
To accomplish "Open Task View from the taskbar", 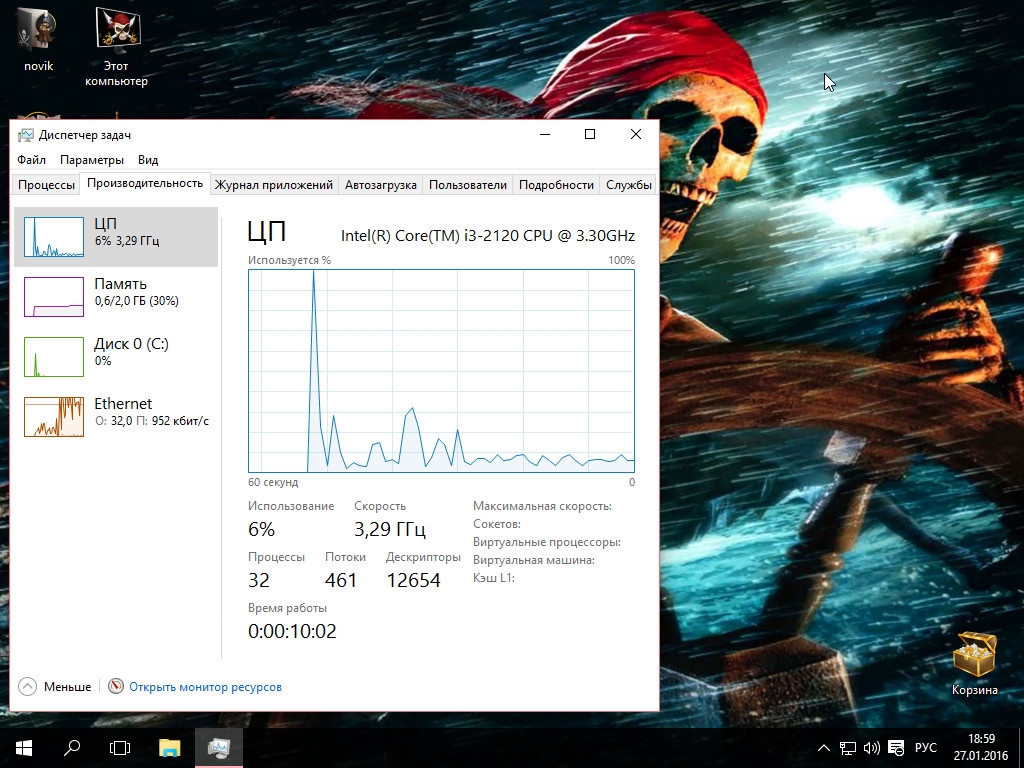I will [x=120, y=747].
